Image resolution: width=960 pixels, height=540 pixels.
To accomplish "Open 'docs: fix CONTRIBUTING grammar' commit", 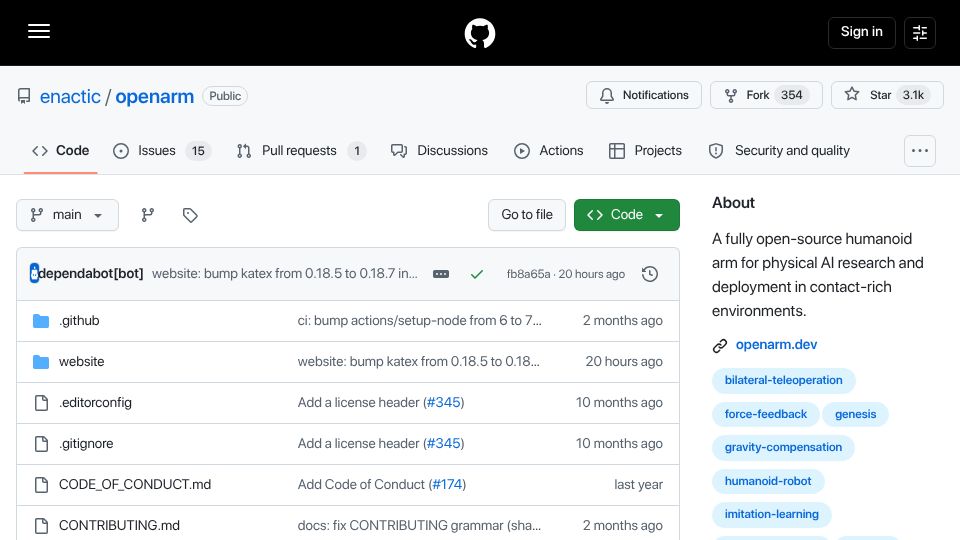I will (419, 526).
